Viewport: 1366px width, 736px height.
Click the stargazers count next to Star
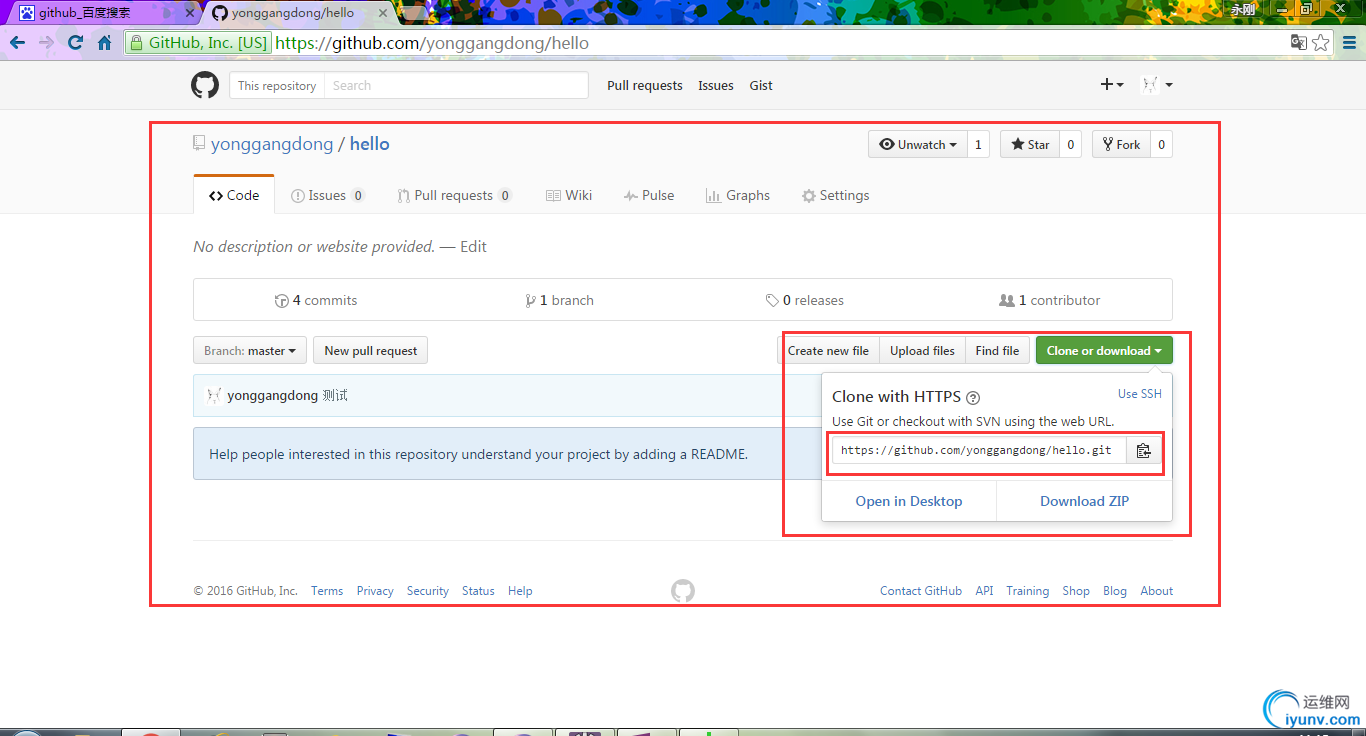1070,145
